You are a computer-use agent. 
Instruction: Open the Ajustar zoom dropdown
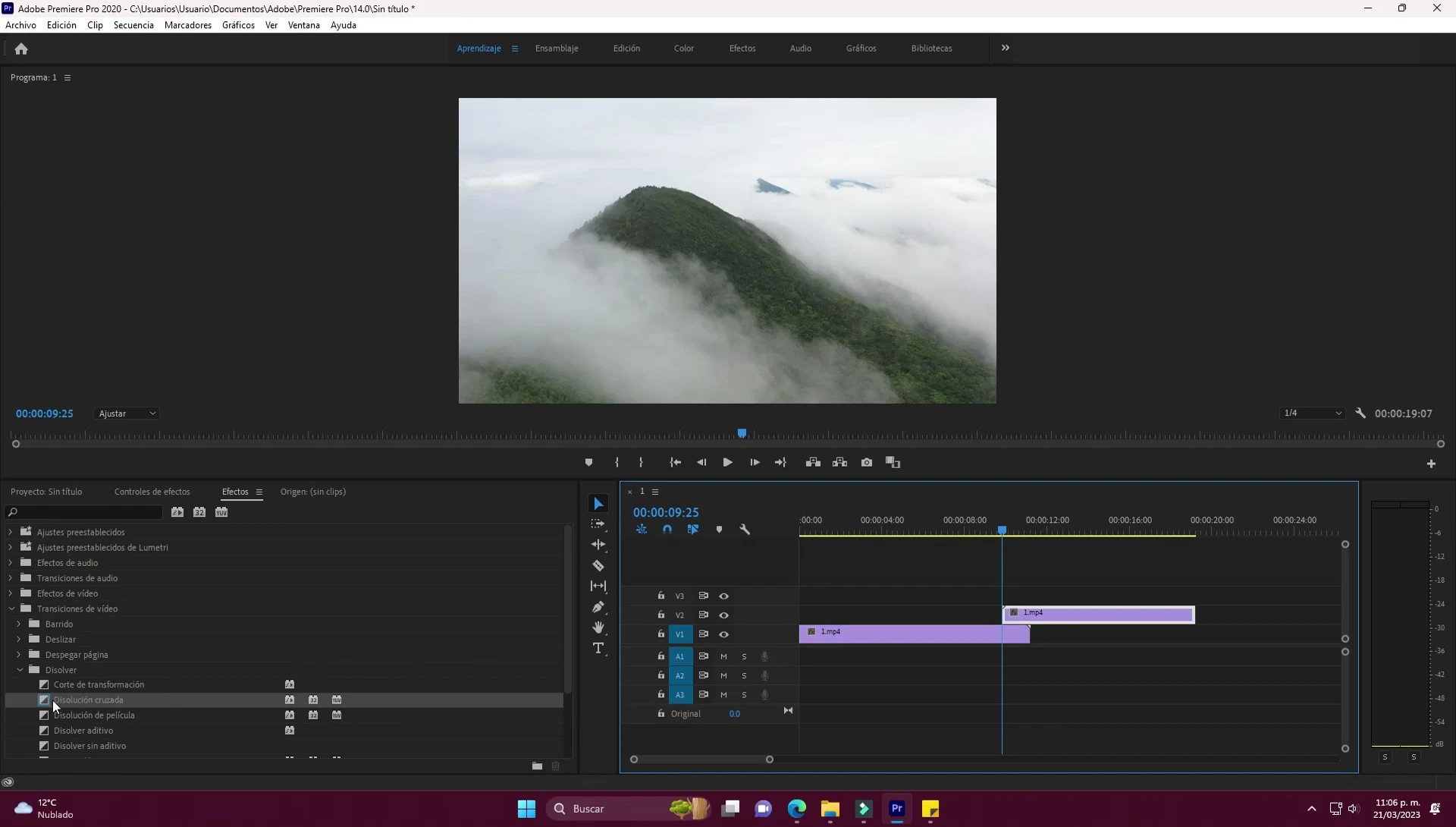point(127,413)
